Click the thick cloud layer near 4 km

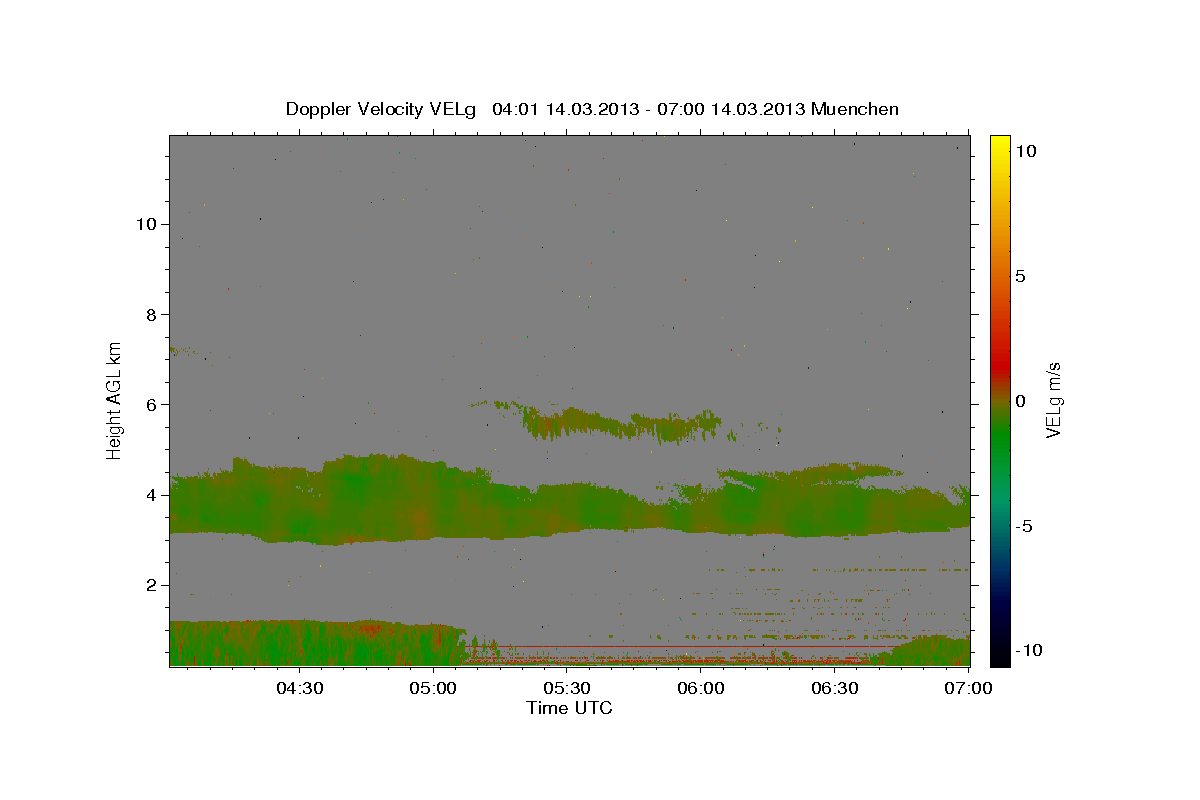tap(569, 500)
